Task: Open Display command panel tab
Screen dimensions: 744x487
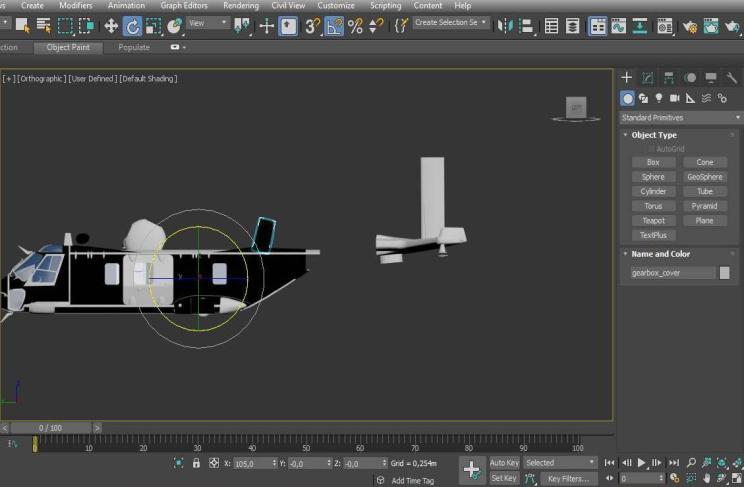Action: click(x=711, y=77)
